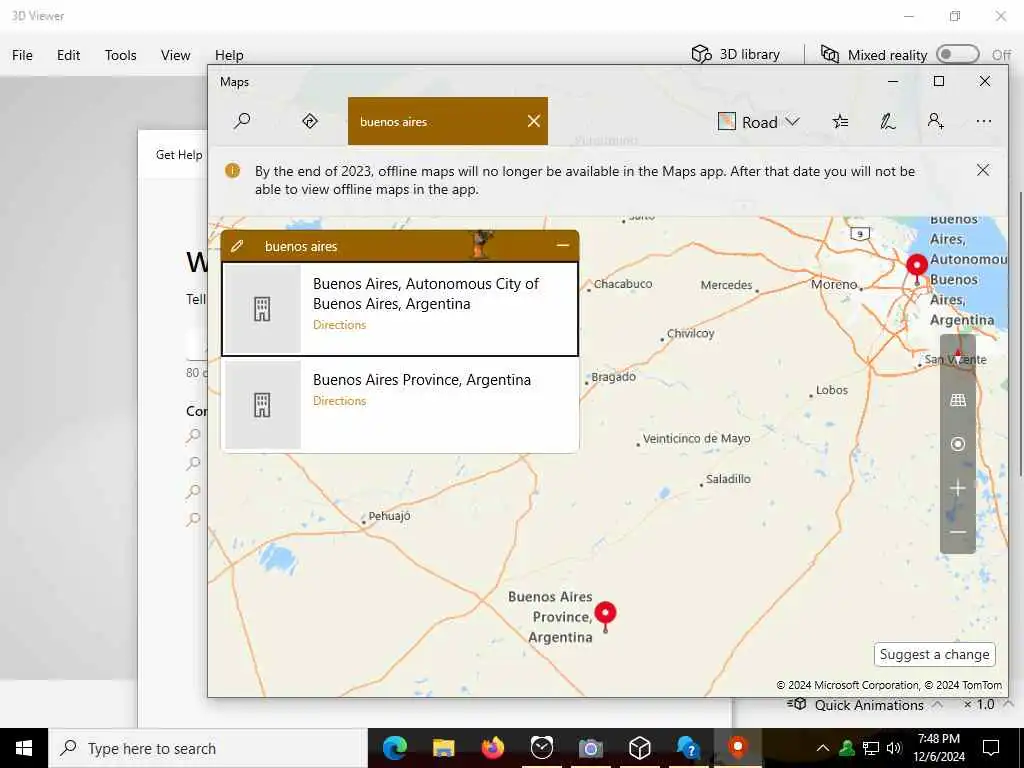Expand the x 1.0 speed control
Screen dimensions: 1024x768
987,705
